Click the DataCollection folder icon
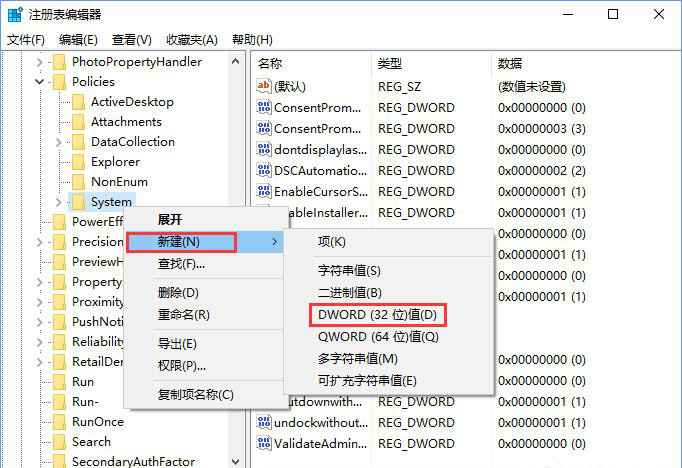Screen dimensions: 682x468 point(78,142)
